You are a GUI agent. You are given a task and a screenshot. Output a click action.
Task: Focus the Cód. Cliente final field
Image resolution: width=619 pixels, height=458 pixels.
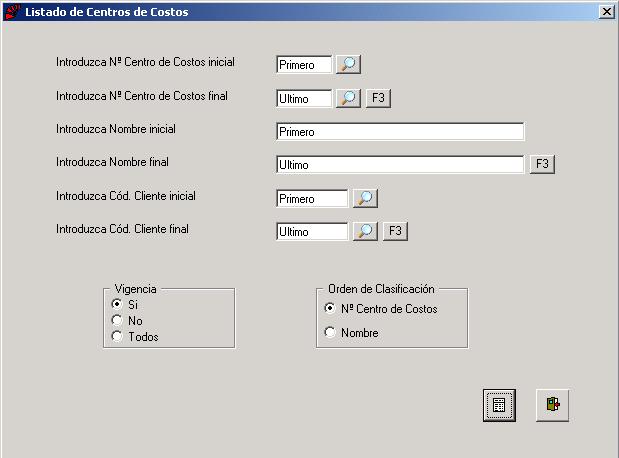(x=312, y=232)
